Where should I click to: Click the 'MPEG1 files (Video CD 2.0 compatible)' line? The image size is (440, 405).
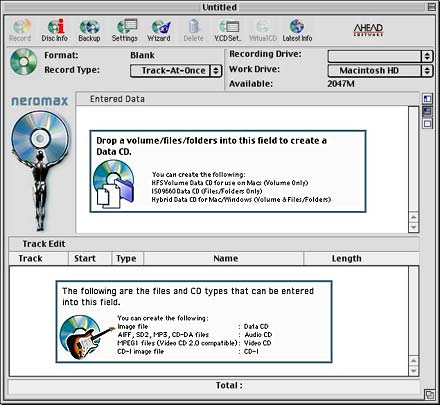tap(177, 343)
